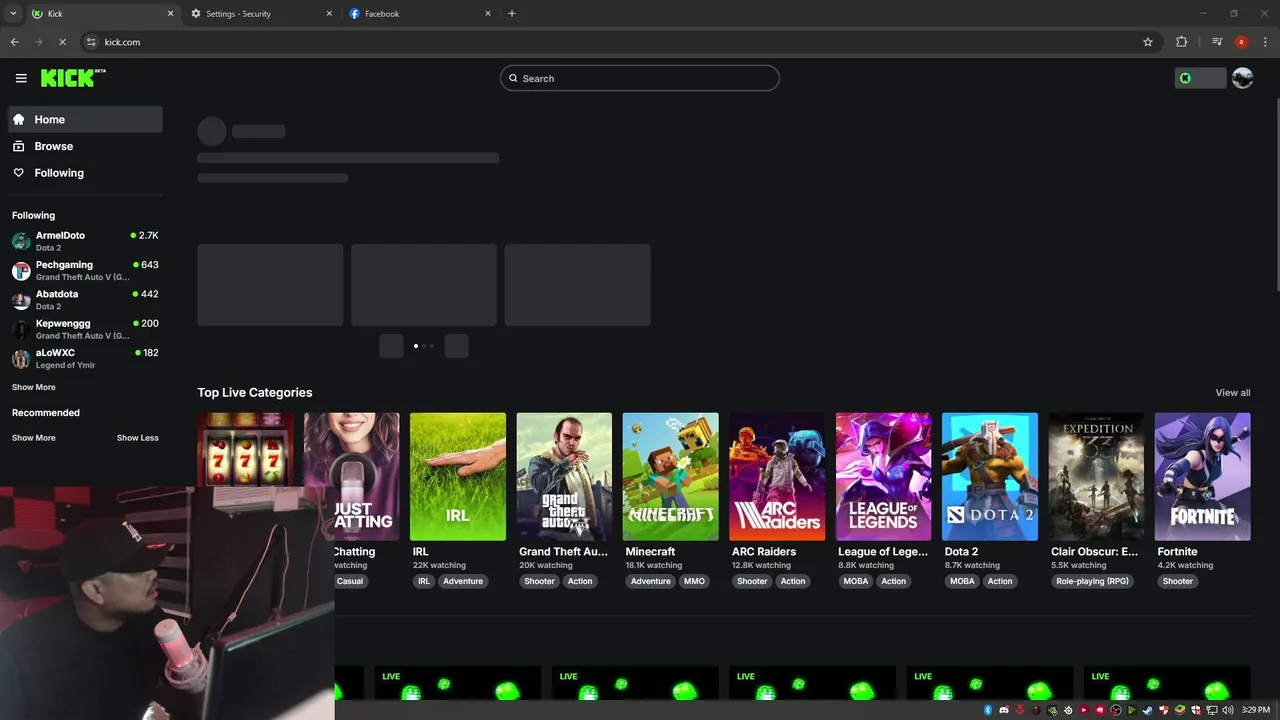The width and height of the screenshot is (1280, 720).
Task: Click the magnifier icon in search
Action: tap(514, 78)
